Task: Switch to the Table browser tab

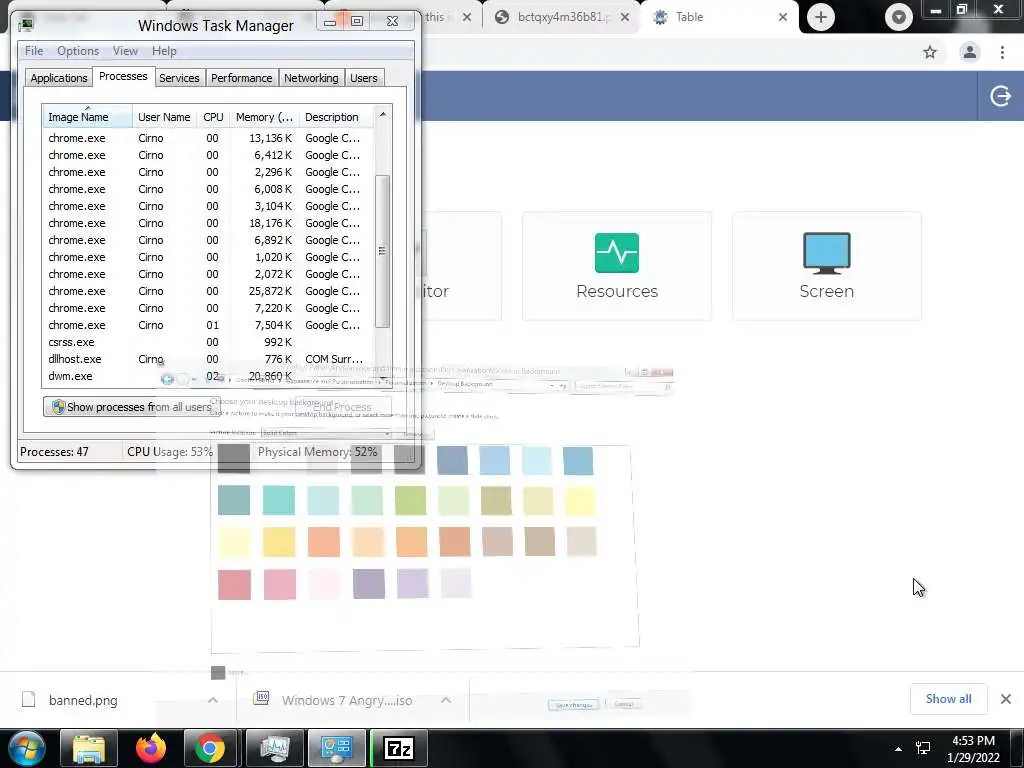Action: pyautogui.click(x=718, y=17)
